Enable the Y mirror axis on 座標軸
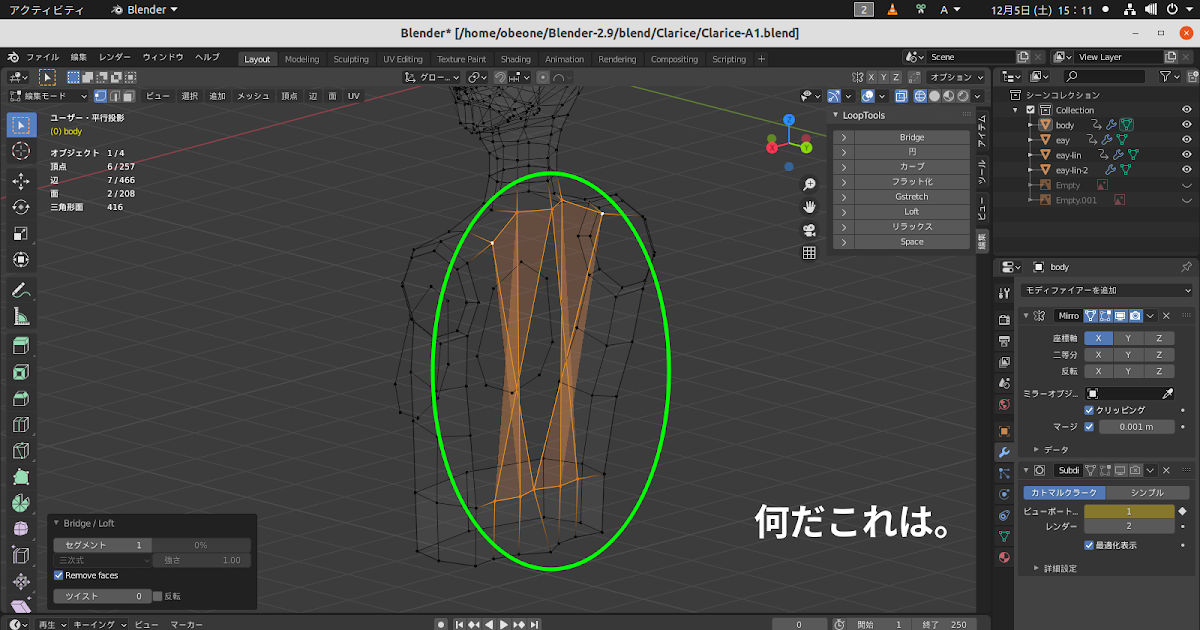 1128,339
